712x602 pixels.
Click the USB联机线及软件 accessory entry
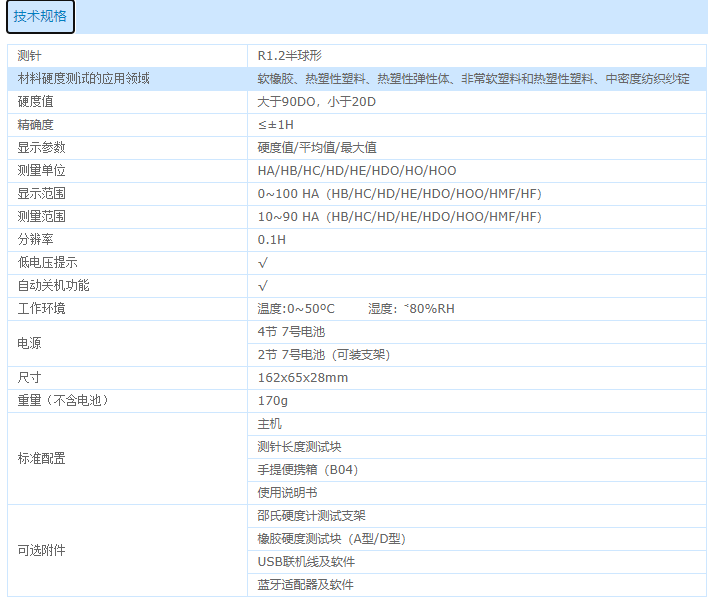coord(306,562)
